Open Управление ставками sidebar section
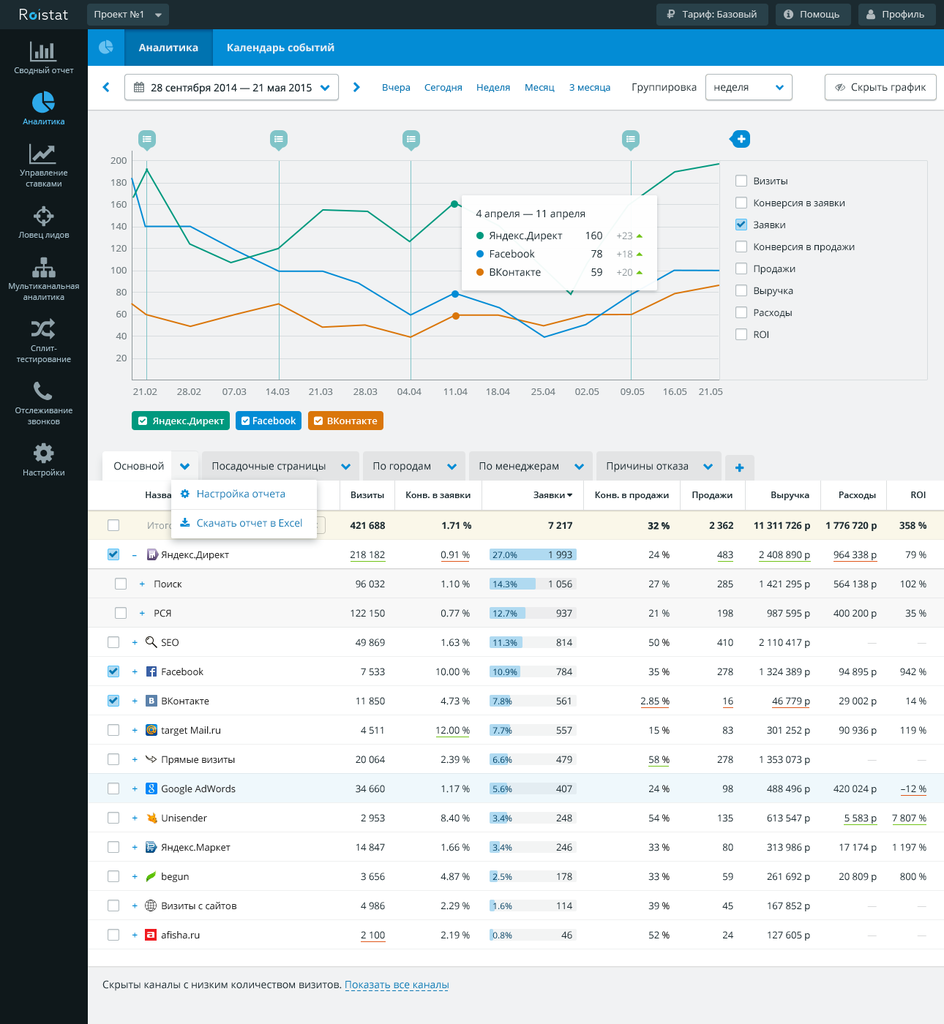 tap(43, 165)
